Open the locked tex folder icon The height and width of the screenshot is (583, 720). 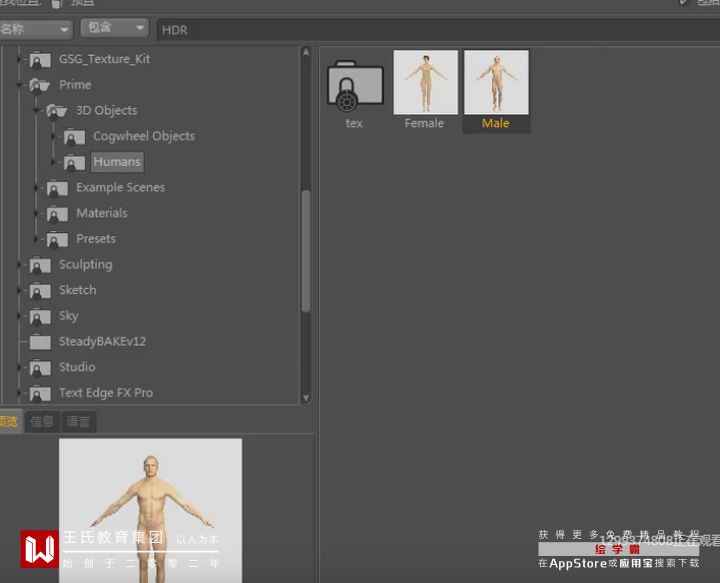pyautogui.click(x=355, y=86)
